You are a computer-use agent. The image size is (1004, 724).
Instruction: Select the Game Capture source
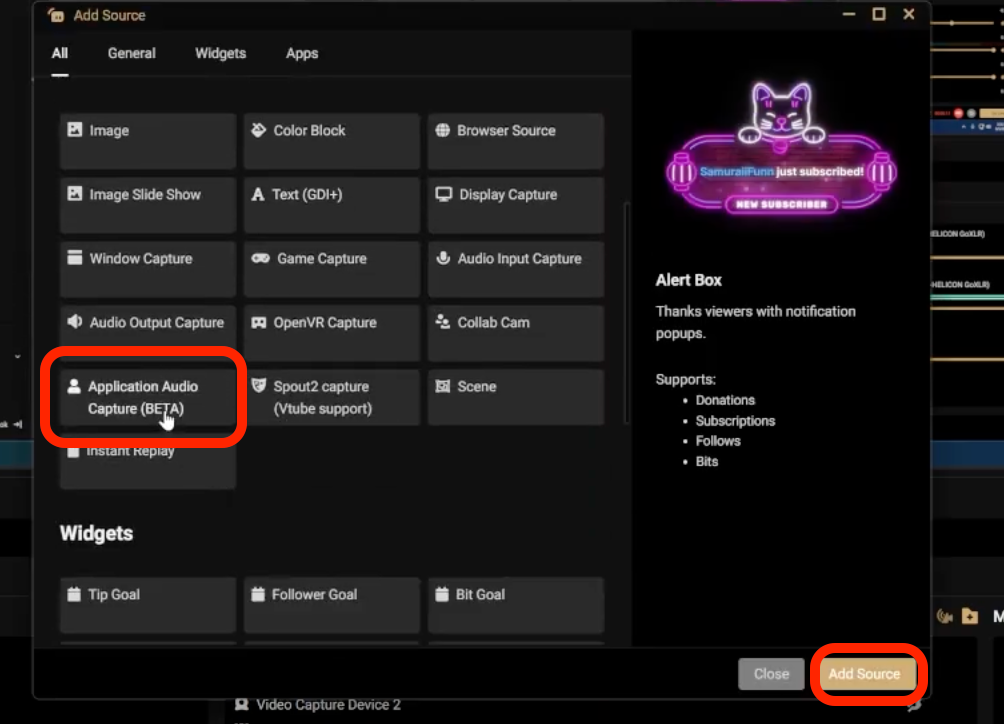point(331,259)
